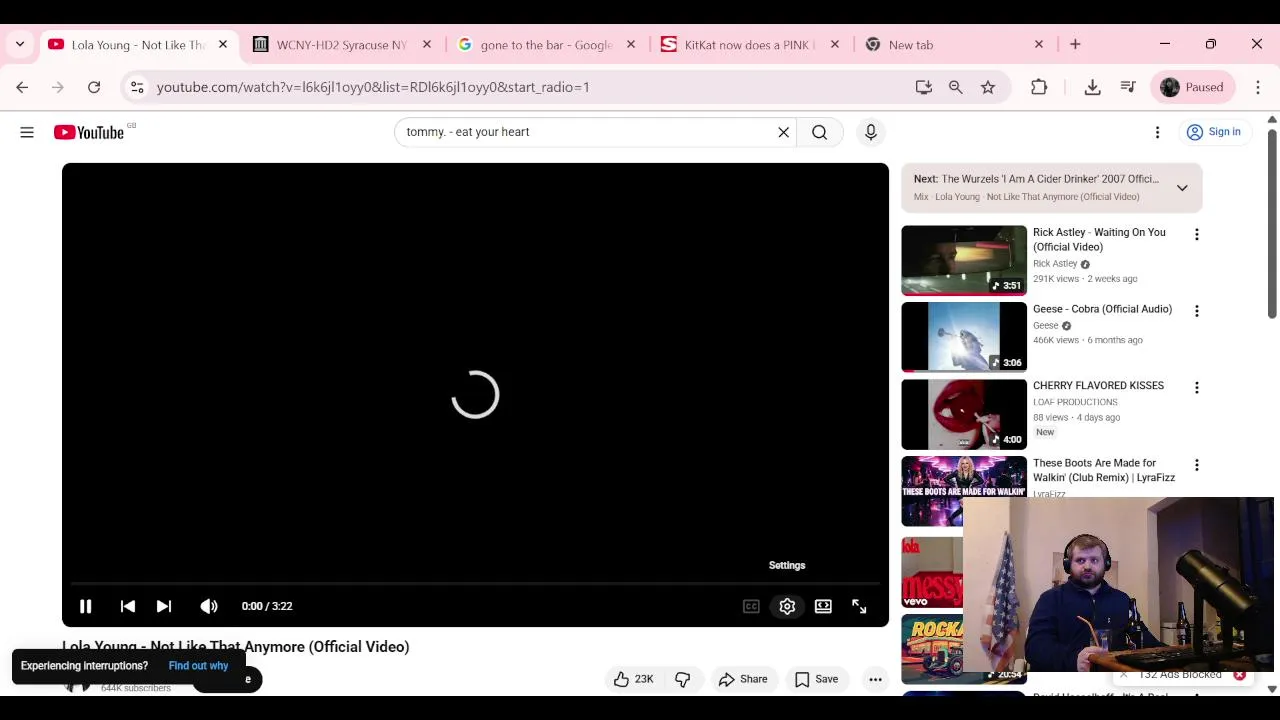This screenshot has height=720, width=1280.
Task: Close the Ads Blocked notification
Action: click(x=1239, y=675)
